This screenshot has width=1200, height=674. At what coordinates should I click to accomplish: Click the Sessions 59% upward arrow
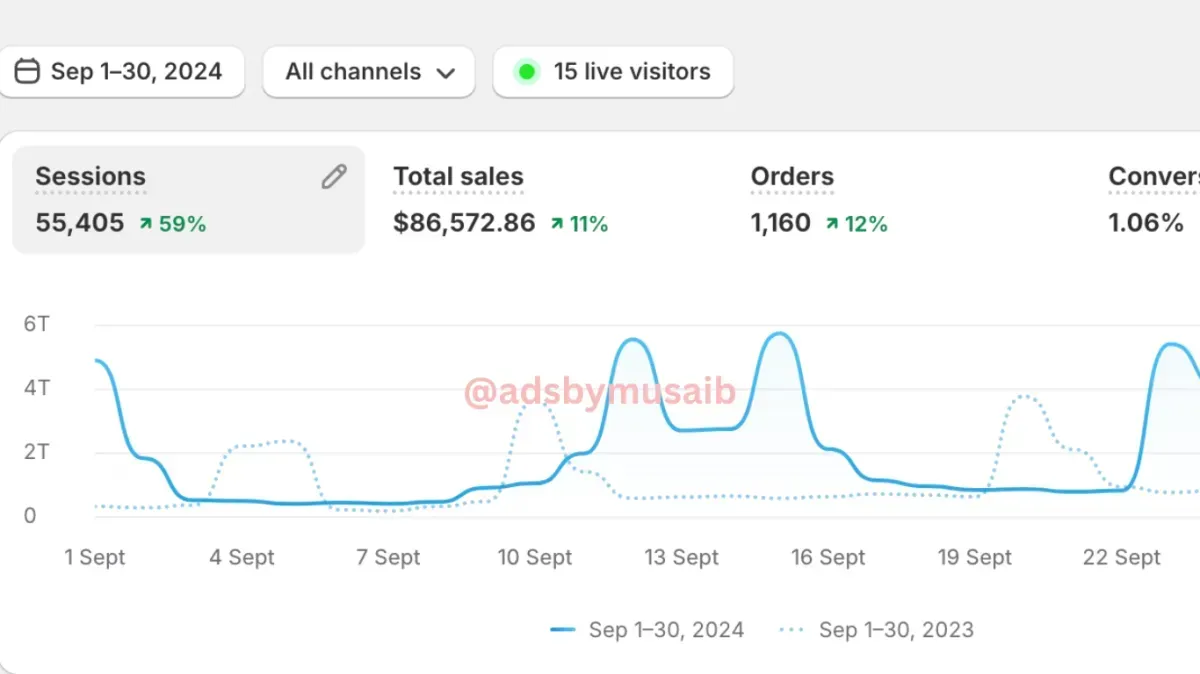click(x=146, y=224)
